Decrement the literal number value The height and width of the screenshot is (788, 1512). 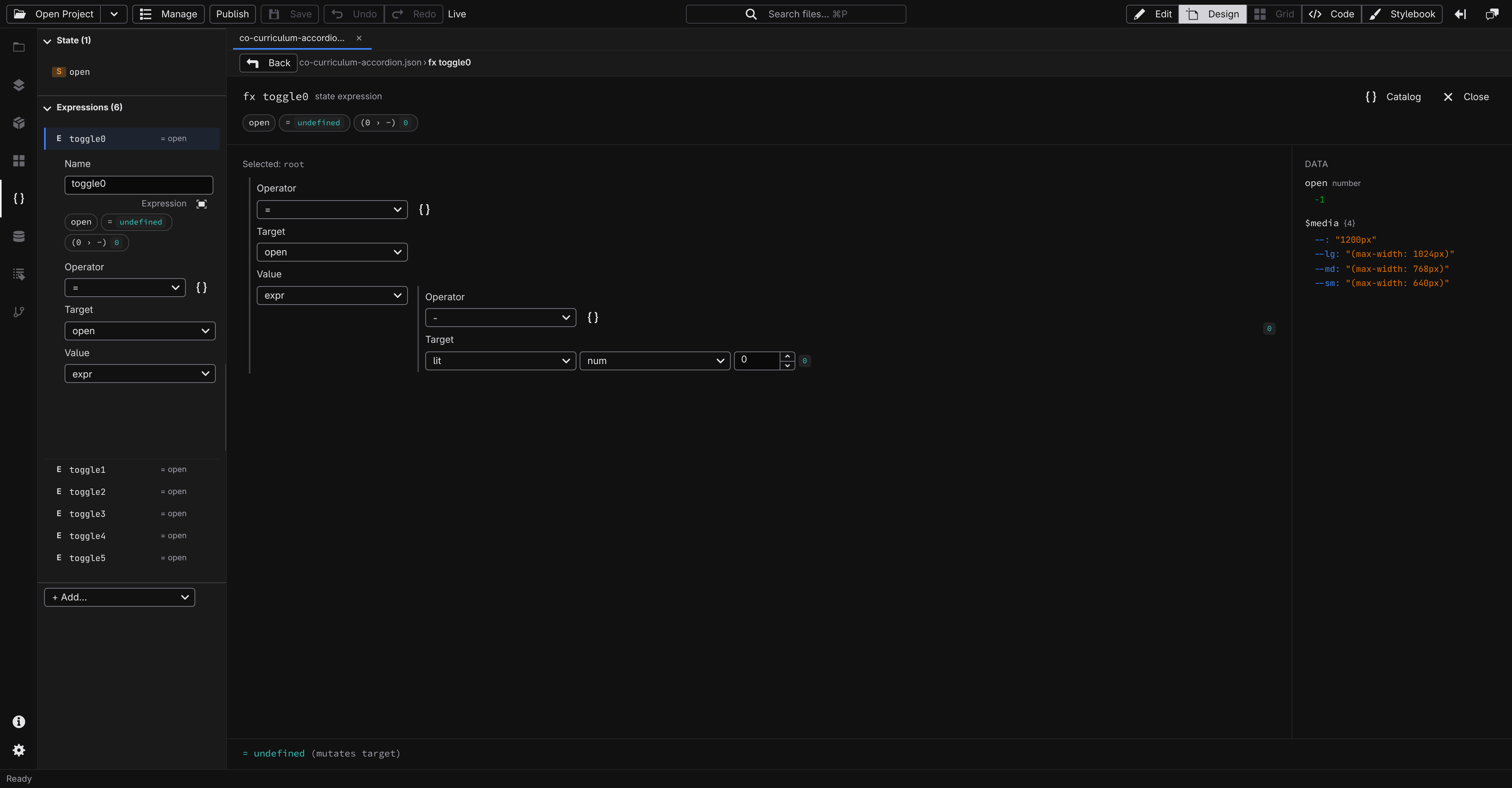click(x=787, y=365)
